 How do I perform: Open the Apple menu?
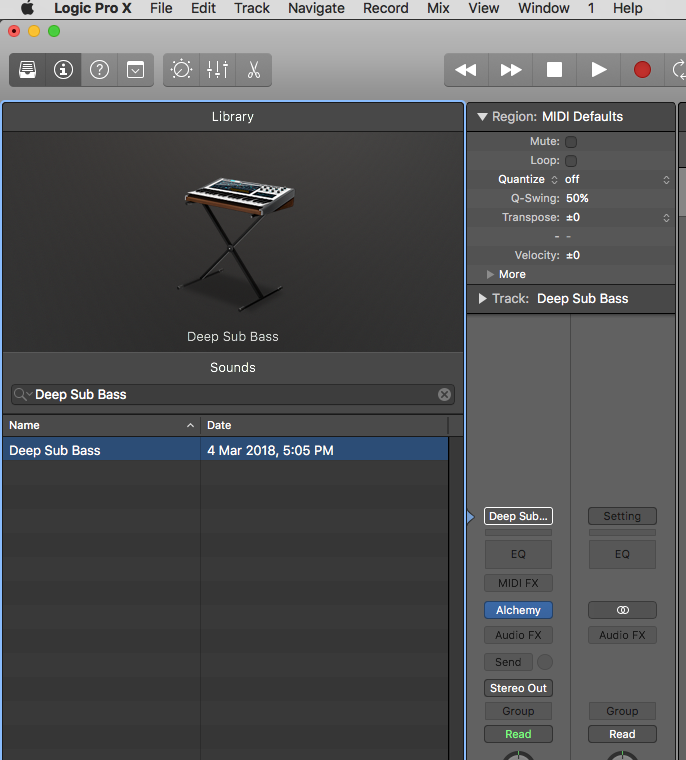click(28, 8)
